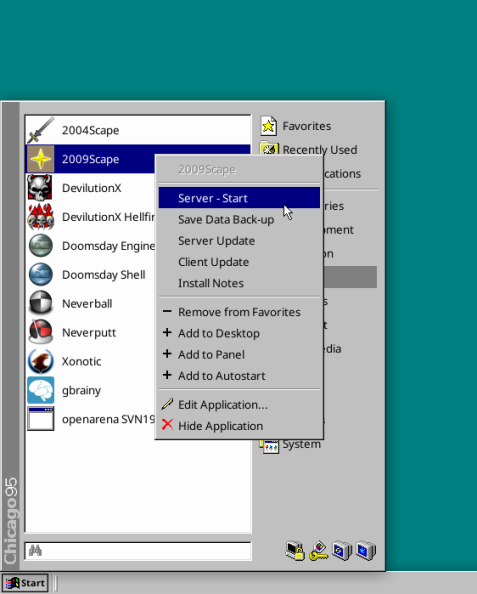Open Install Notes from context menu
The image size is (477, 594).
(x=239, y=283)
